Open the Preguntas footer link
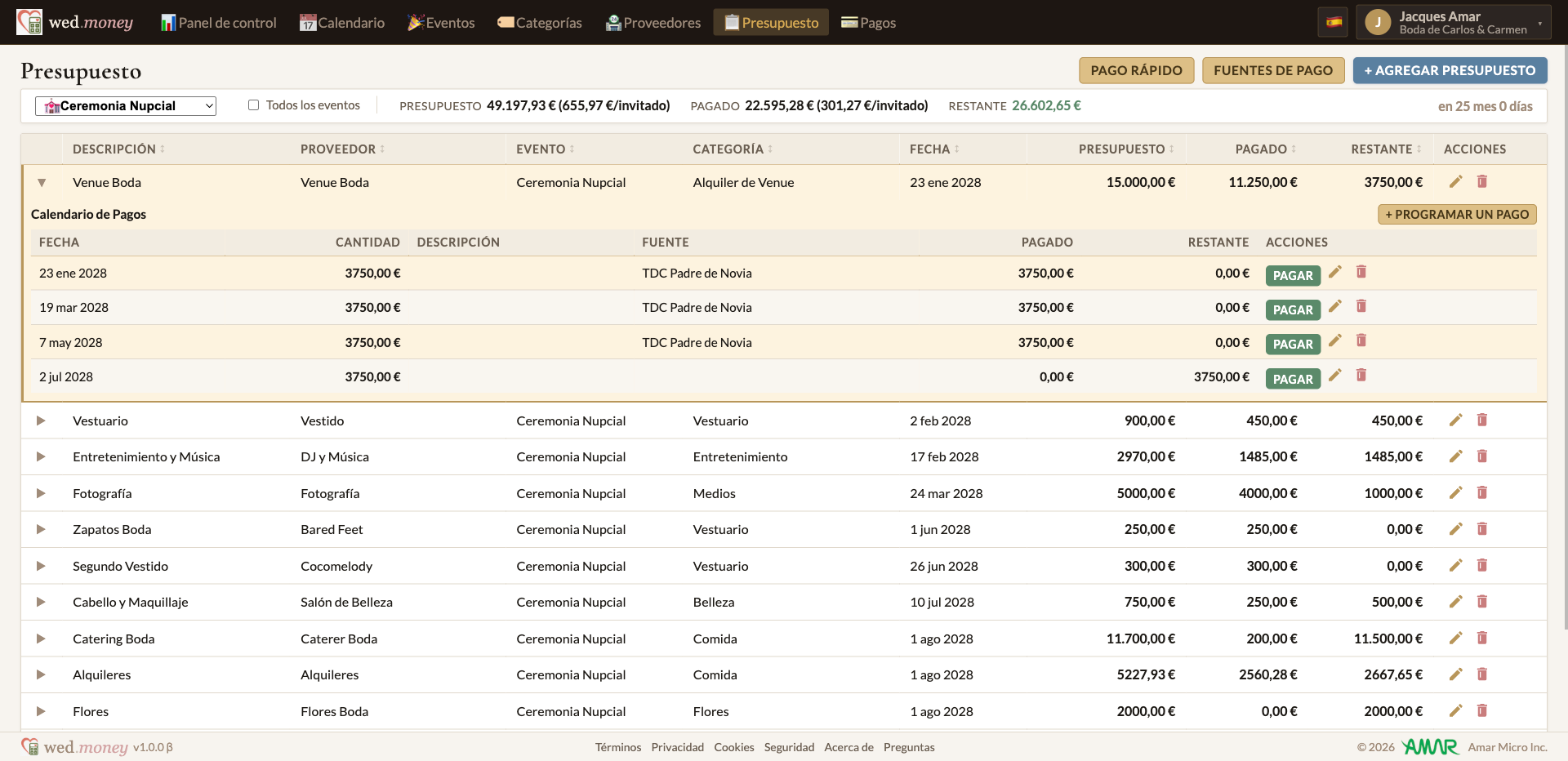Screen dimensions: 1568x761 (x=909, y=747)
